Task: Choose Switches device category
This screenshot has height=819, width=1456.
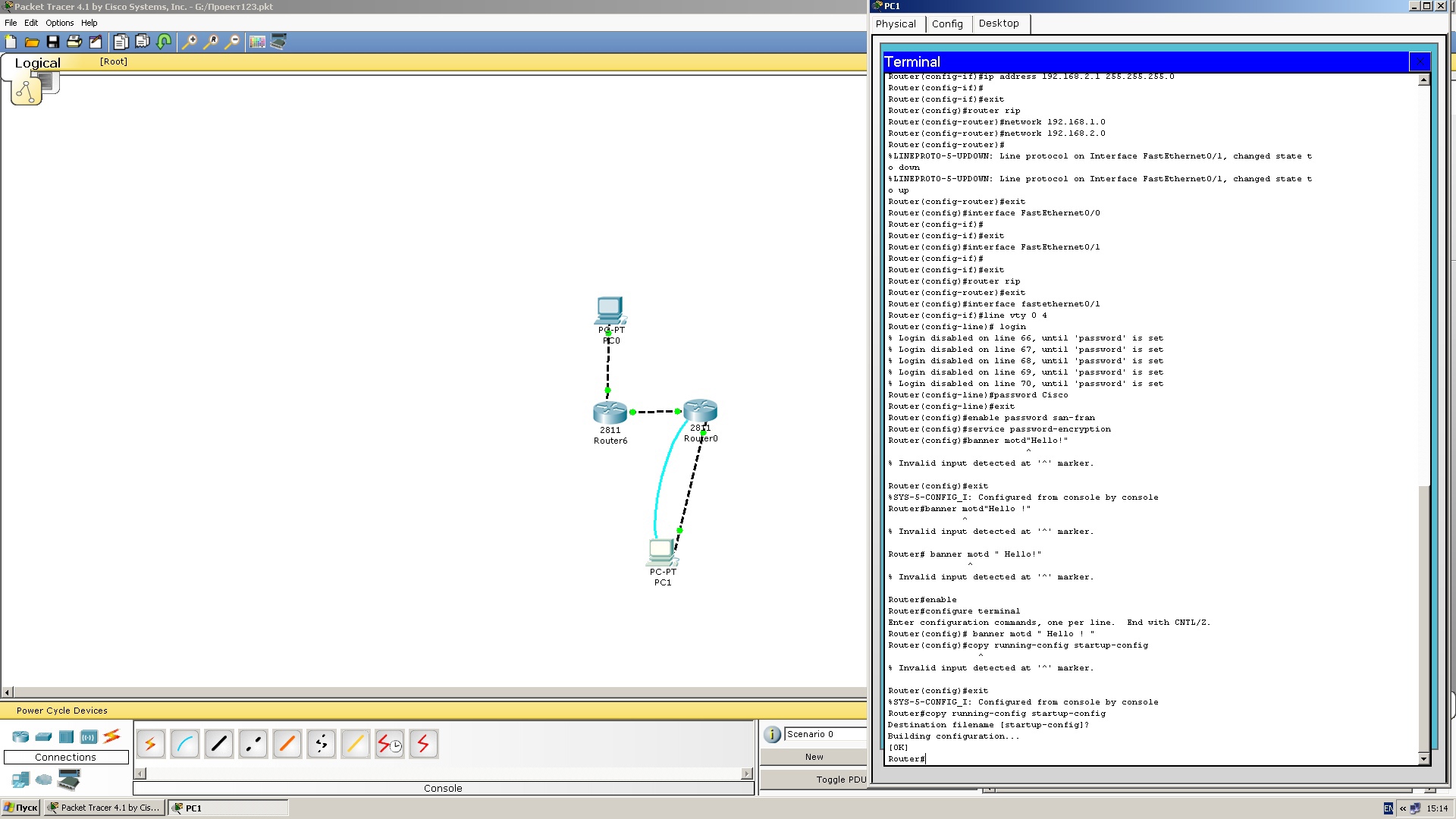Action: pyautogui.click(x=43, y=736)
